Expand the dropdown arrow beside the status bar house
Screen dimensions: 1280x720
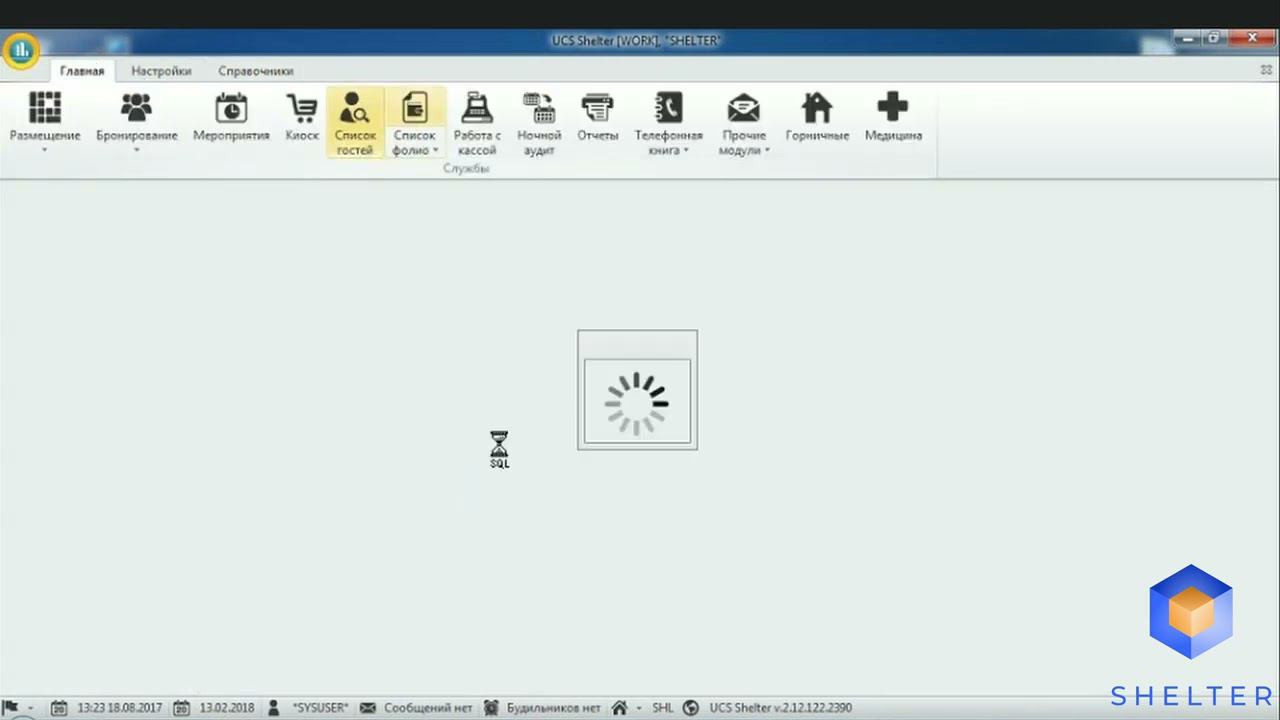pyautogui.click(x=639, y=708)
